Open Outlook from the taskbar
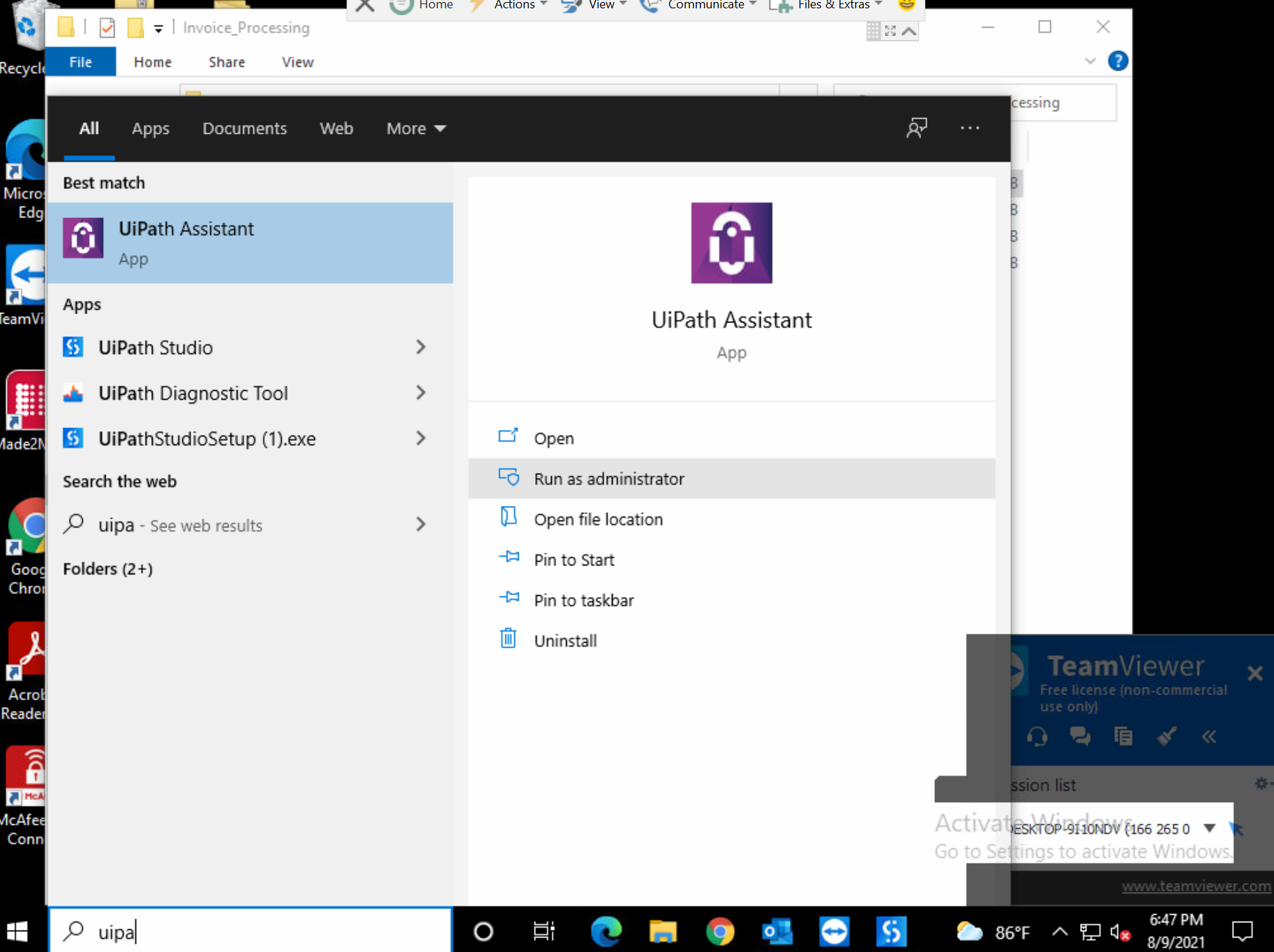Image resolution: width=1274 pixels, height=952 pixels. tap(776, 931)
